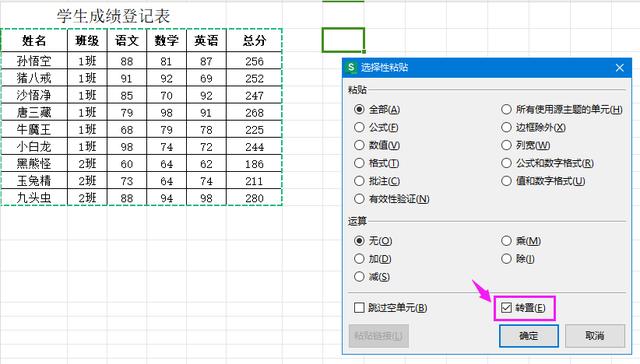The width and height of the screenshot is (640, 364).
Task: Select the cell containing 唐三藏
Action: point(34,112)
